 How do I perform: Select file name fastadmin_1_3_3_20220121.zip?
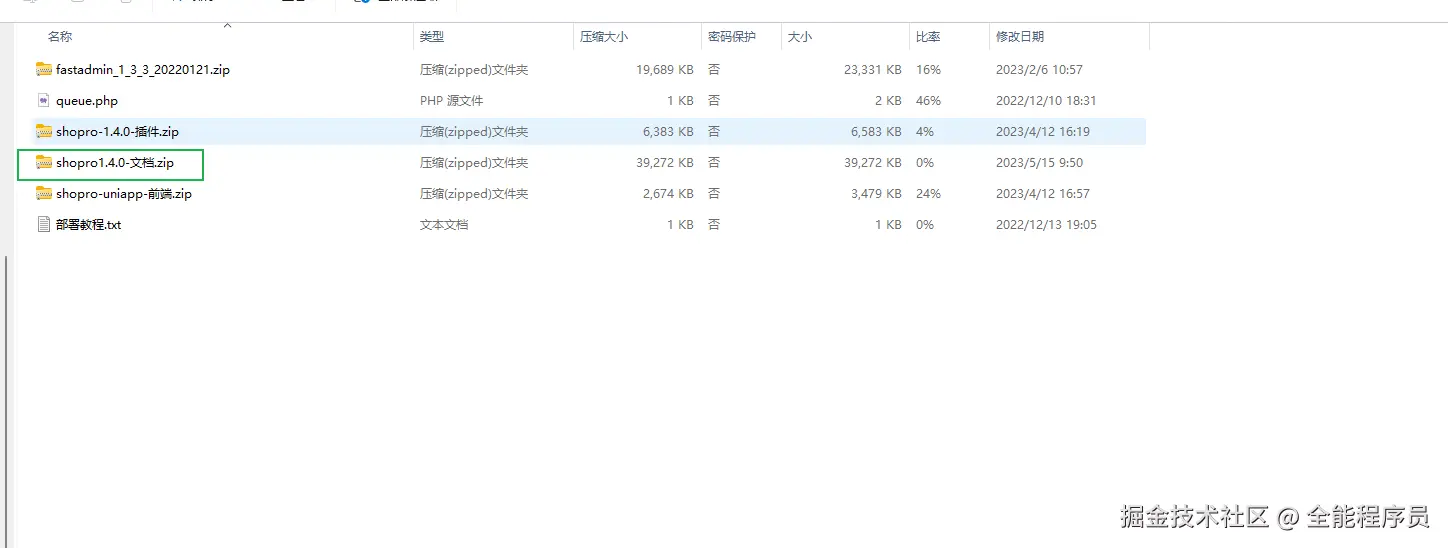point(143,70)
